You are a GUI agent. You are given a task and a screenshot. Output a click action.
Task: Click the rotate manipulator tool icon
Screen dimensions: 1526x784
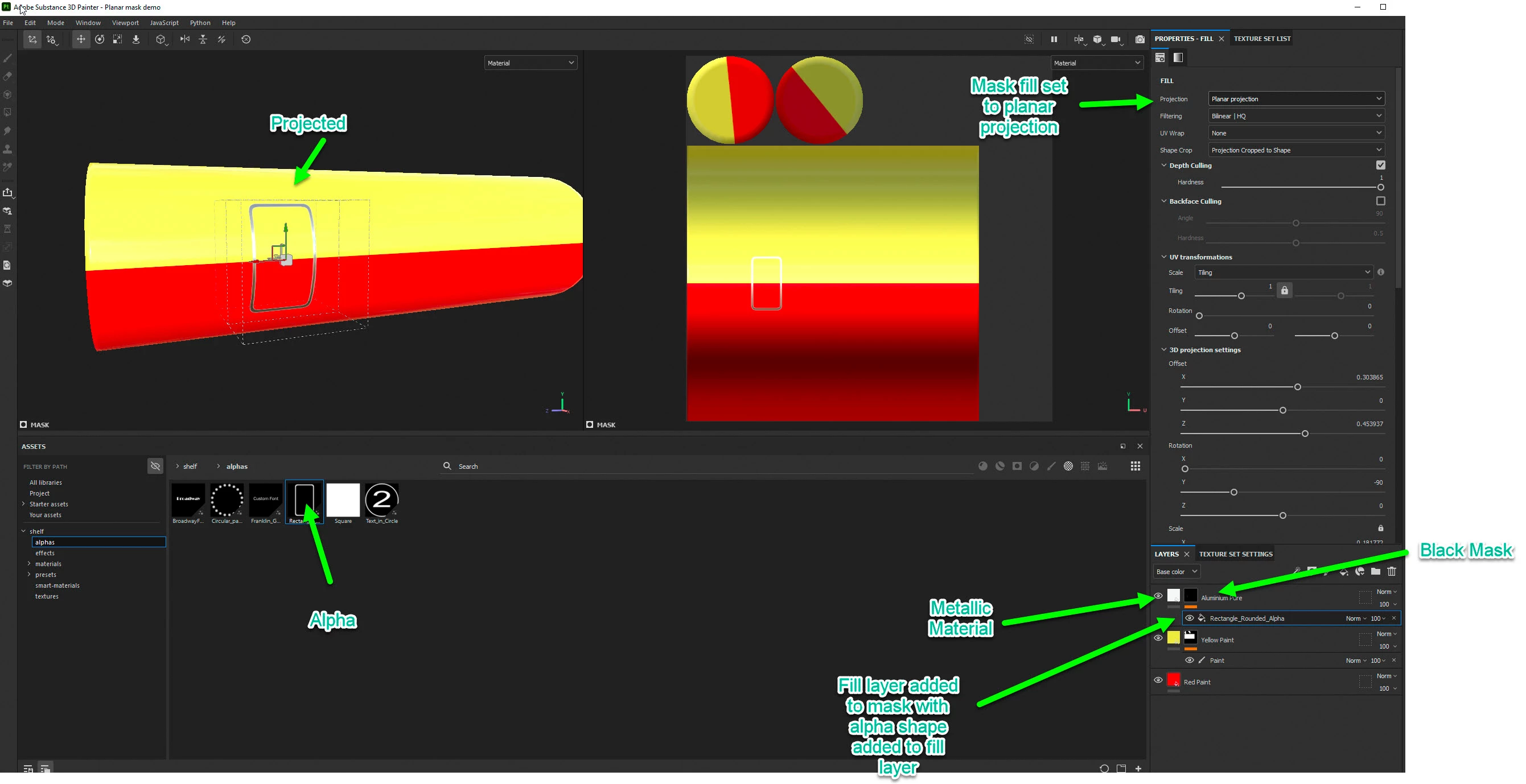coord(100,39)
